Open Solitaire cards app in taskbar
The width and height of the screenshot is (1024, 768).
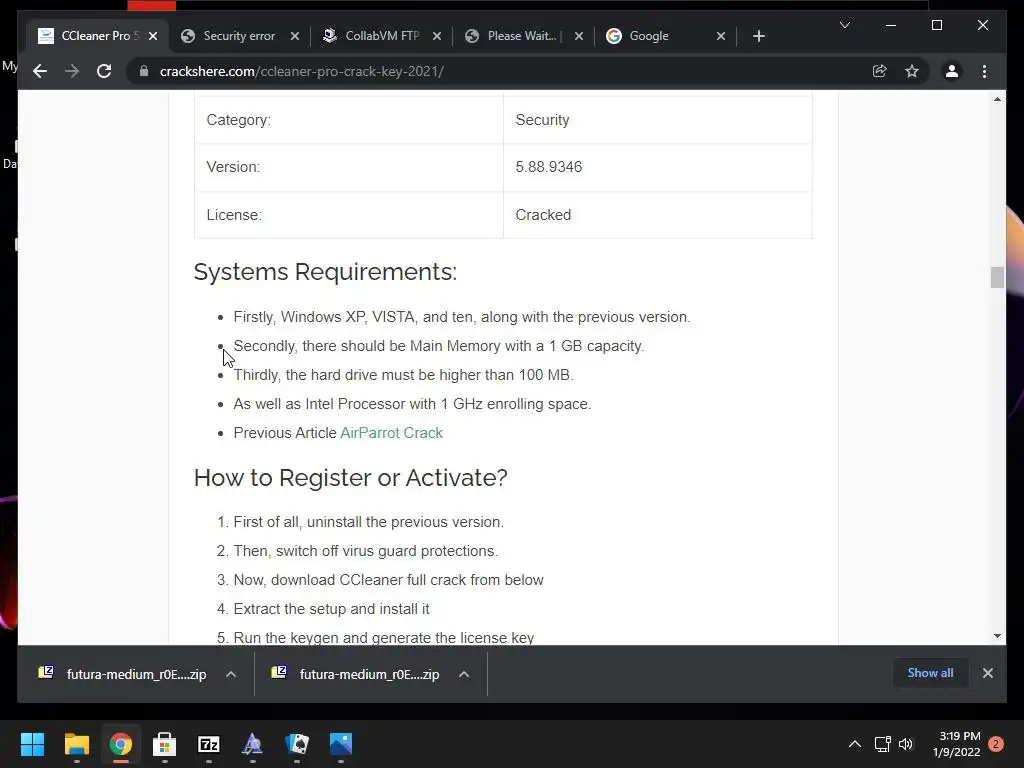(296, 744)
